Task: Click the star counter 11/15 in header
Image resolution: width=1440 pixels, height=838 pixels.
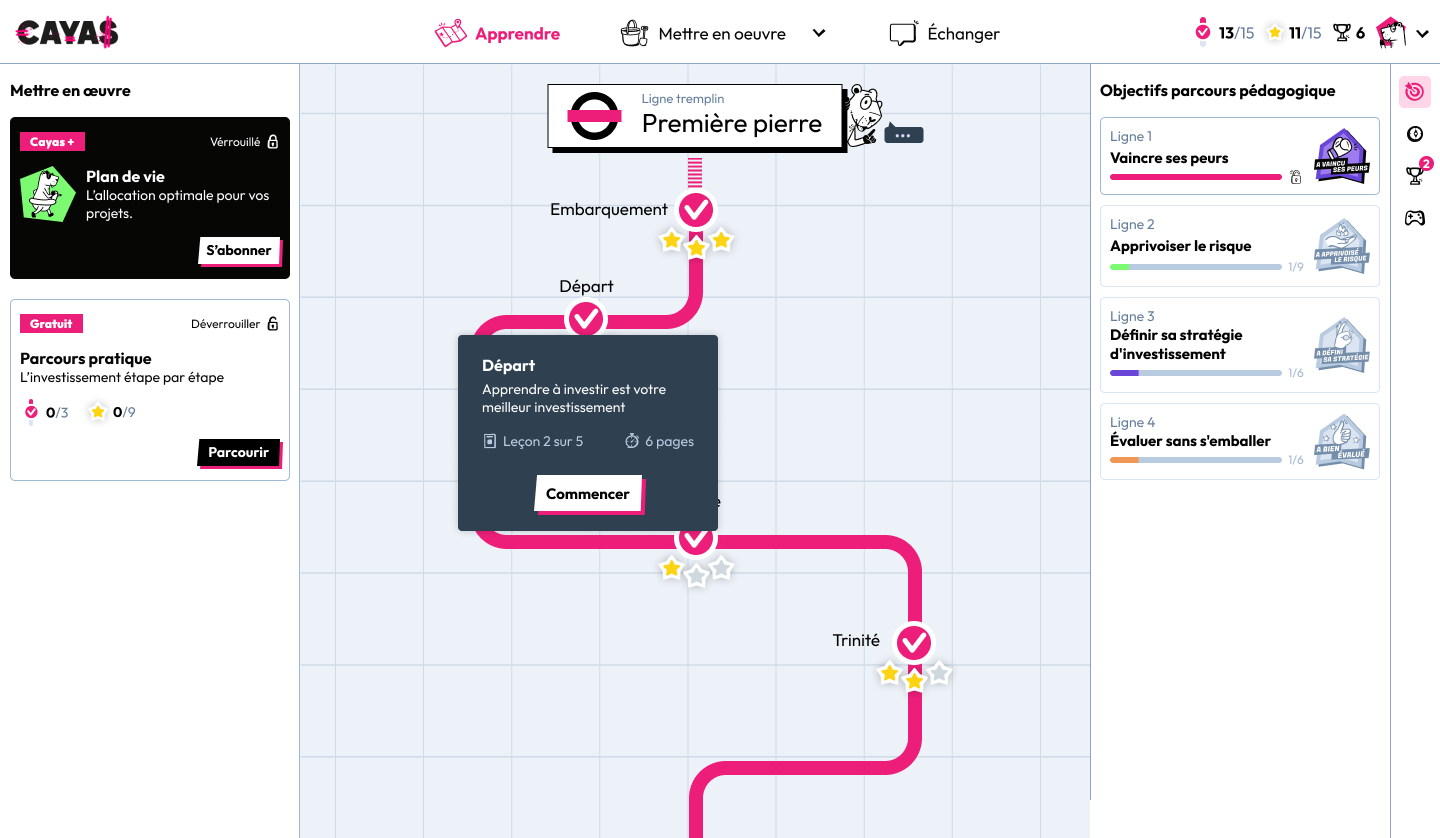Action: pyautogui.click(x=1293, y=32)
